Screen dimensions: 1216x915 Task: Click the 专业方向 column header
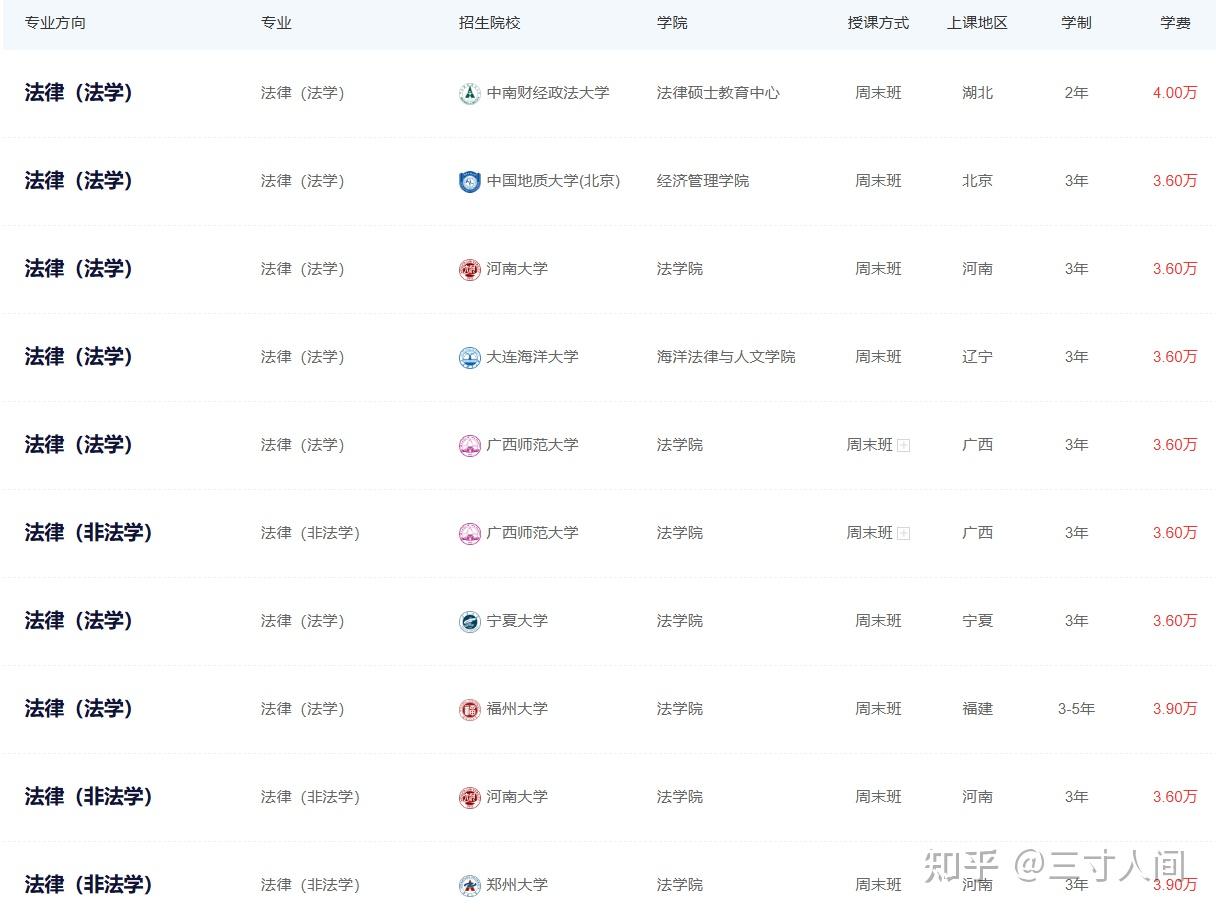tap(55, 22)
